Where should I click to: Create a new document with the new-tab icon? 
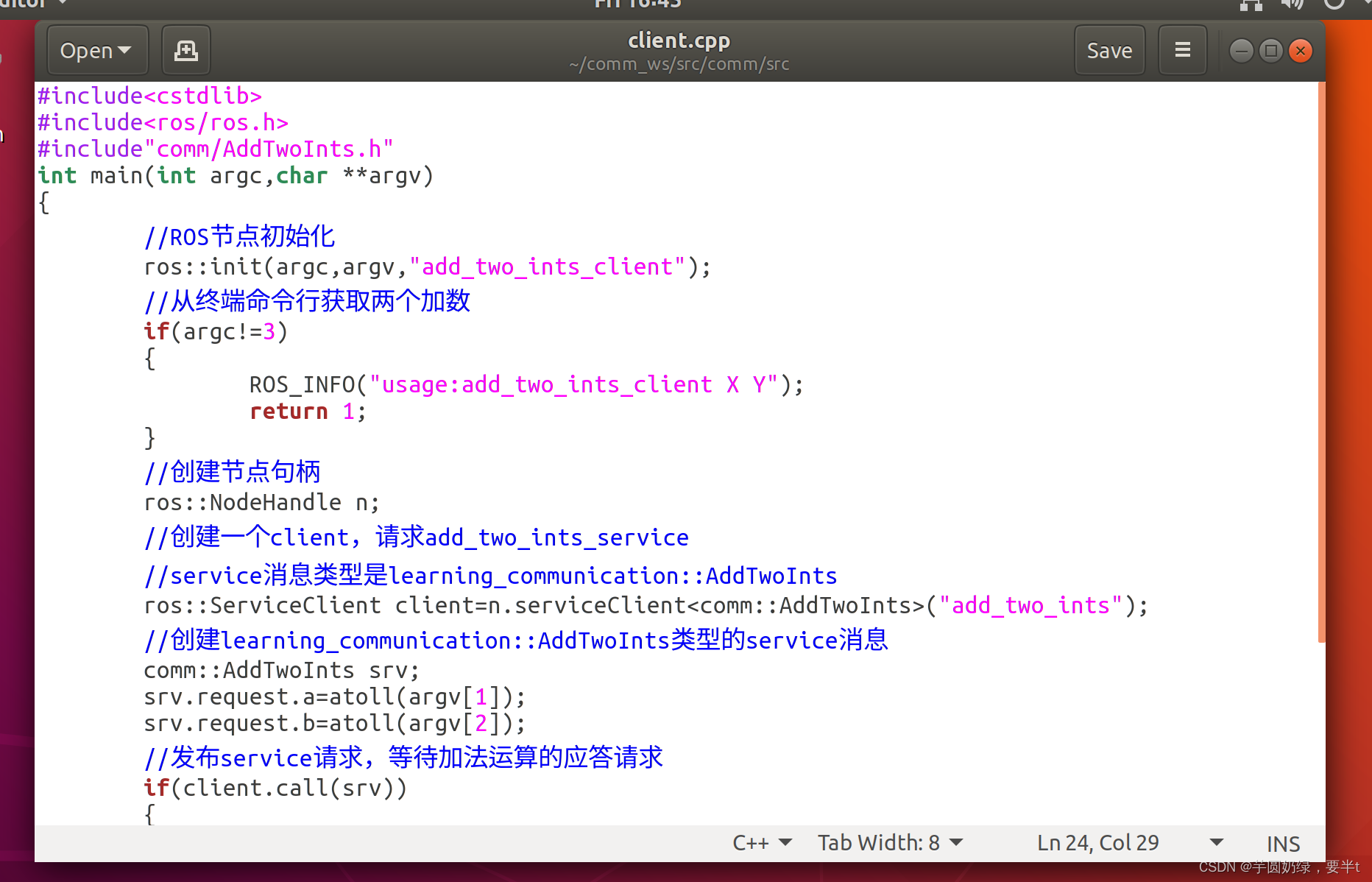(186, 51)
